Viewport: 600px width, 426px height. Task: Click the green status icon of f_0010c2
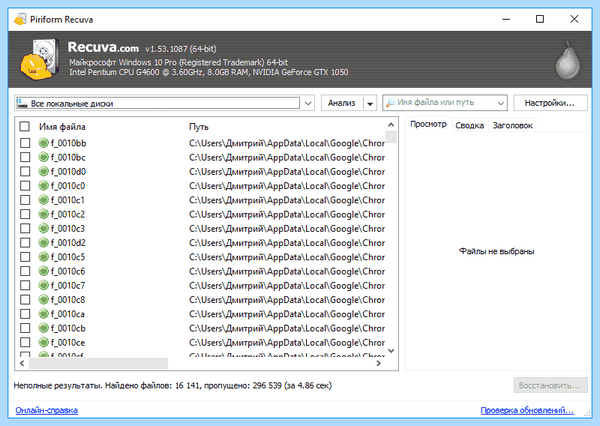pos(44,214)
